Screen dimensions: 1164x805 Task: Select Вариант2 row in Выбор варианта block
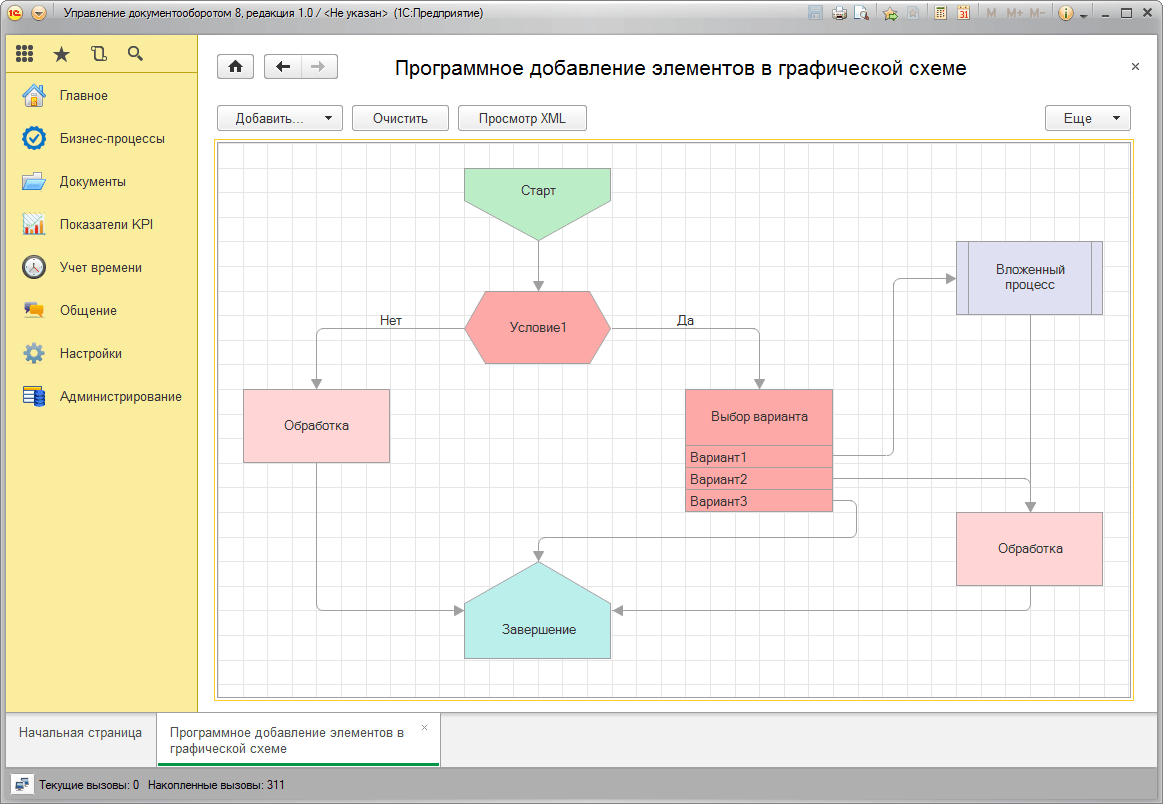[x=758, y=479]
